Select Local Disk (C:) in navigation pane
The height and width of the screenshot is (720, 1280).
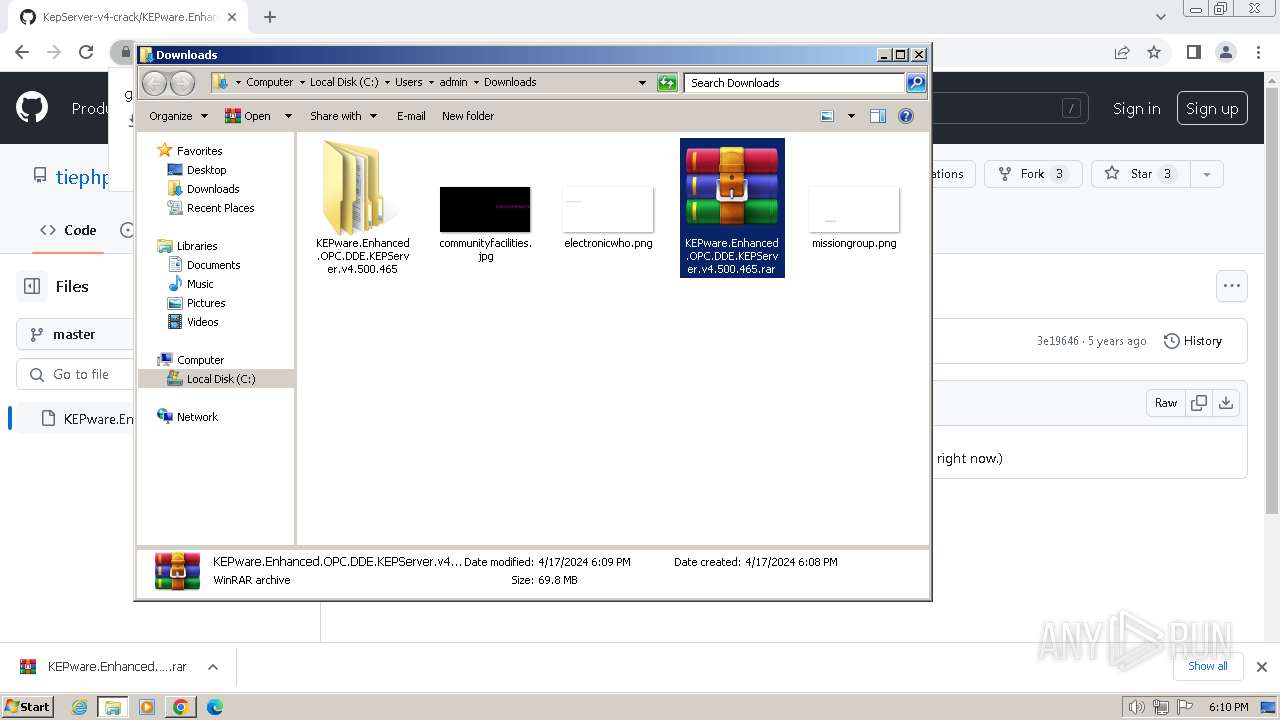[220, 379]
